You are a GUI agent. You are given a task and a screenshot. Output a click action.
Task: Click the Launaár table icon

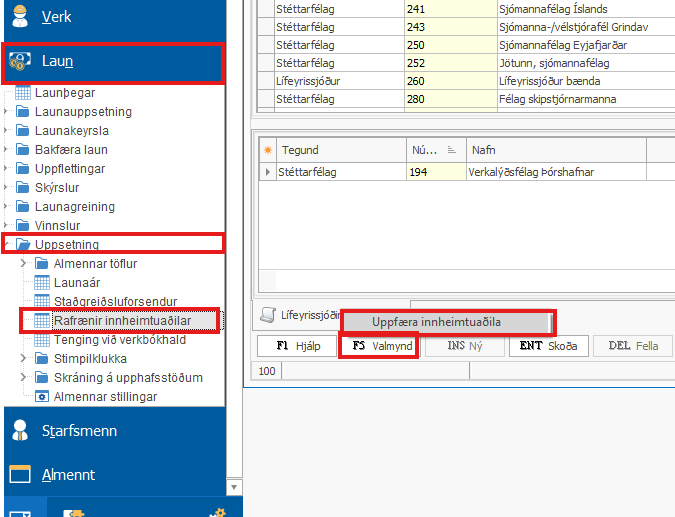point(42,283)
